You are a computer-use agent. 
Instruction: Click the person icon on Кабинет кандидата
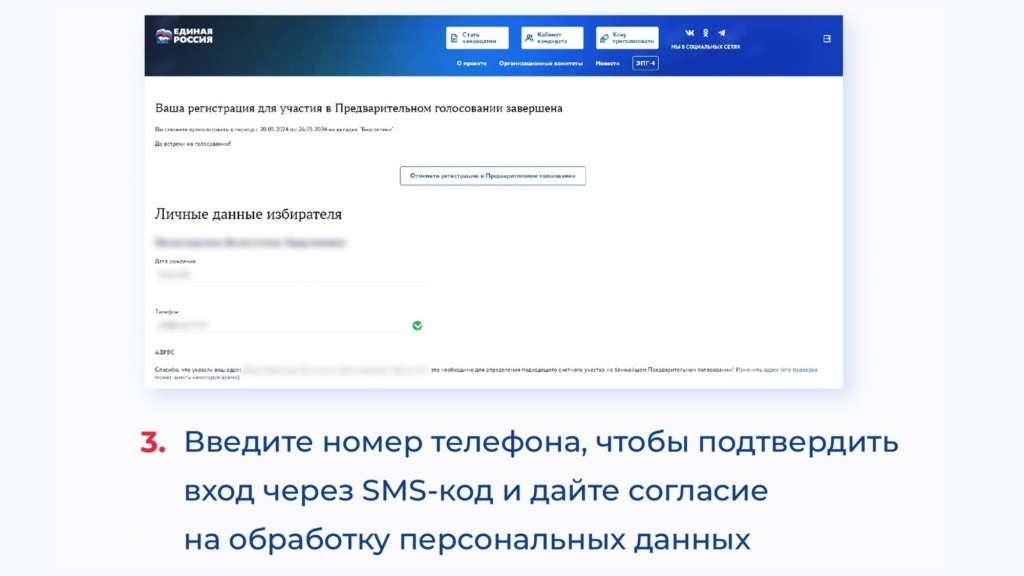coord(529,38)
